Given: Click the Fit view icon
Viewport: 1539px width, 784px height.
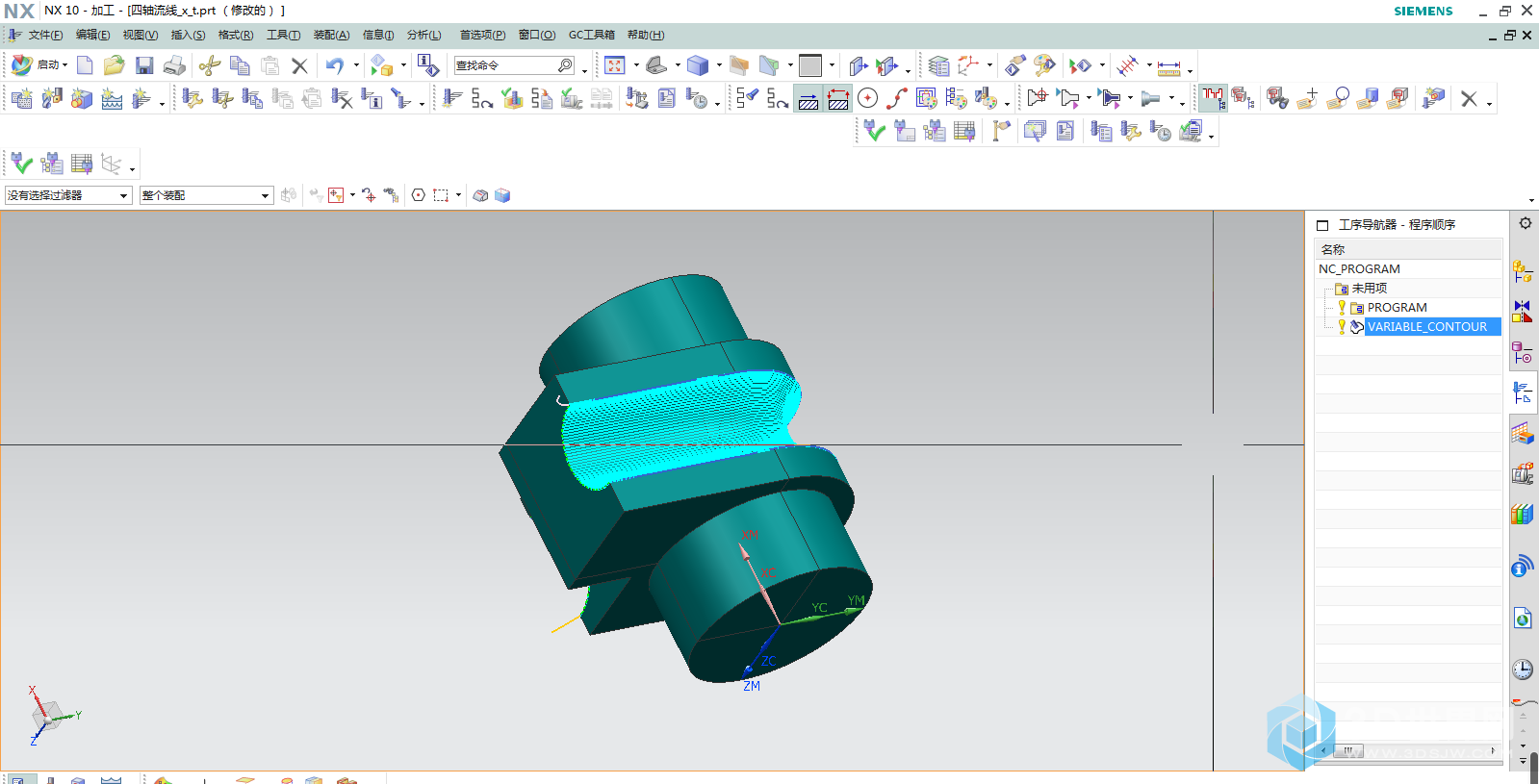Looking at the screenshot, I should (615, 65).
